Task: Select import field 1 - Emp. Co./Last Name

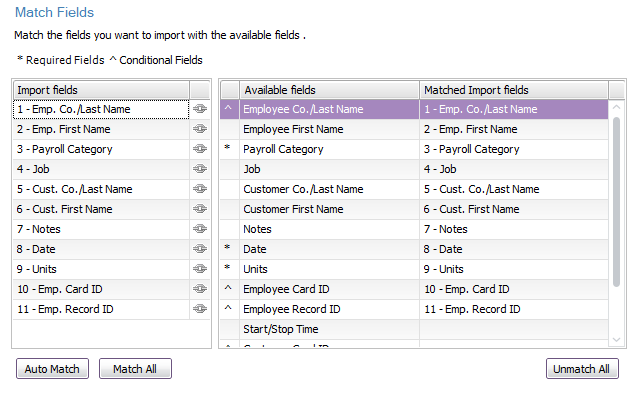Action: [x=101, y=109]
